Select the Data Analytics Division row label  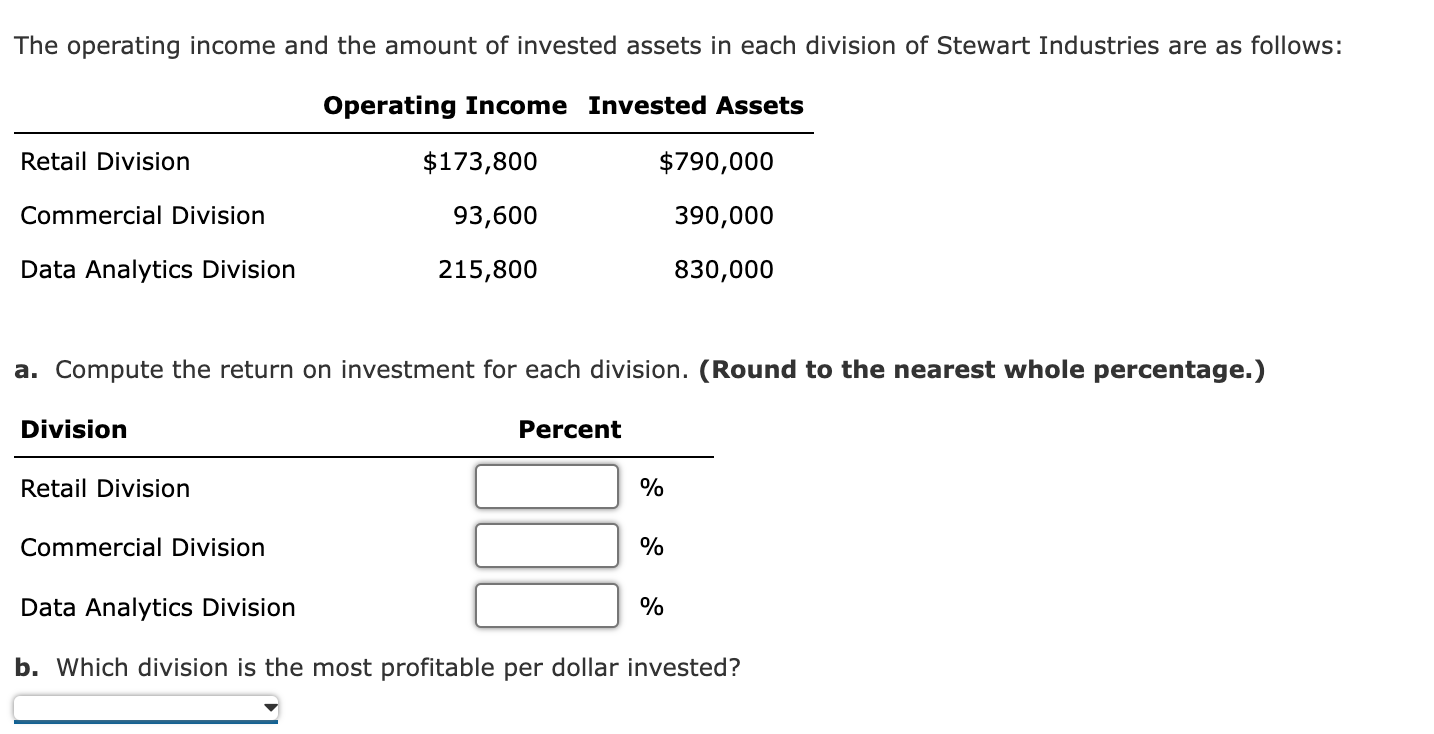tap(158, 607)
